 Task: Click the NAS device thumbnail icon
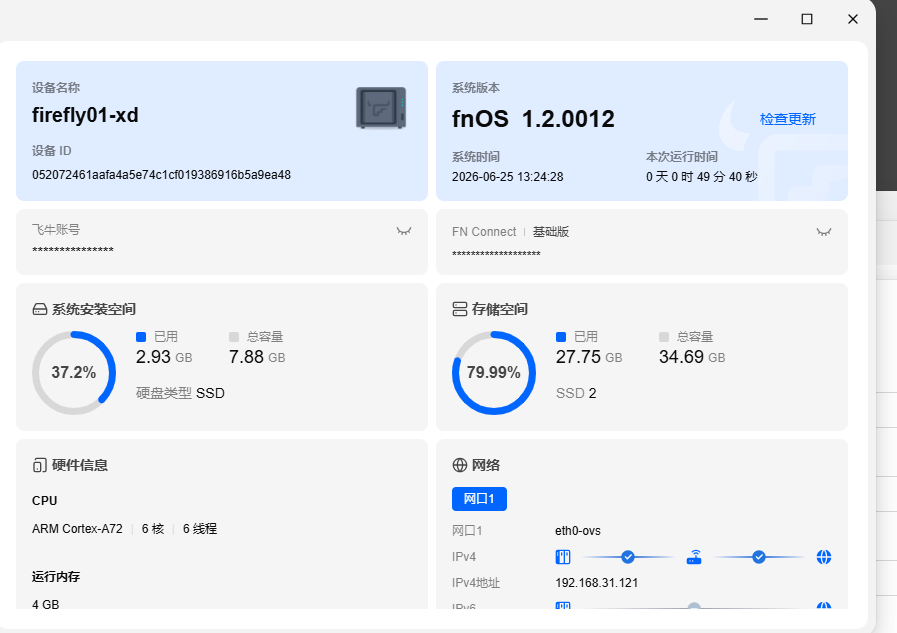pyautogui.click(x=381, y=108)
